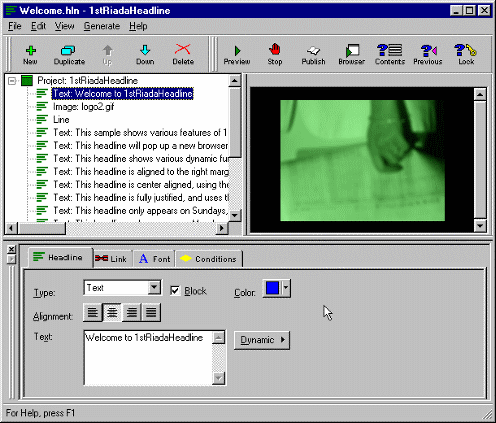Select 'This sample shows various features' item
The width and height of the screenshot is (496, 423).
click(140, 133)
